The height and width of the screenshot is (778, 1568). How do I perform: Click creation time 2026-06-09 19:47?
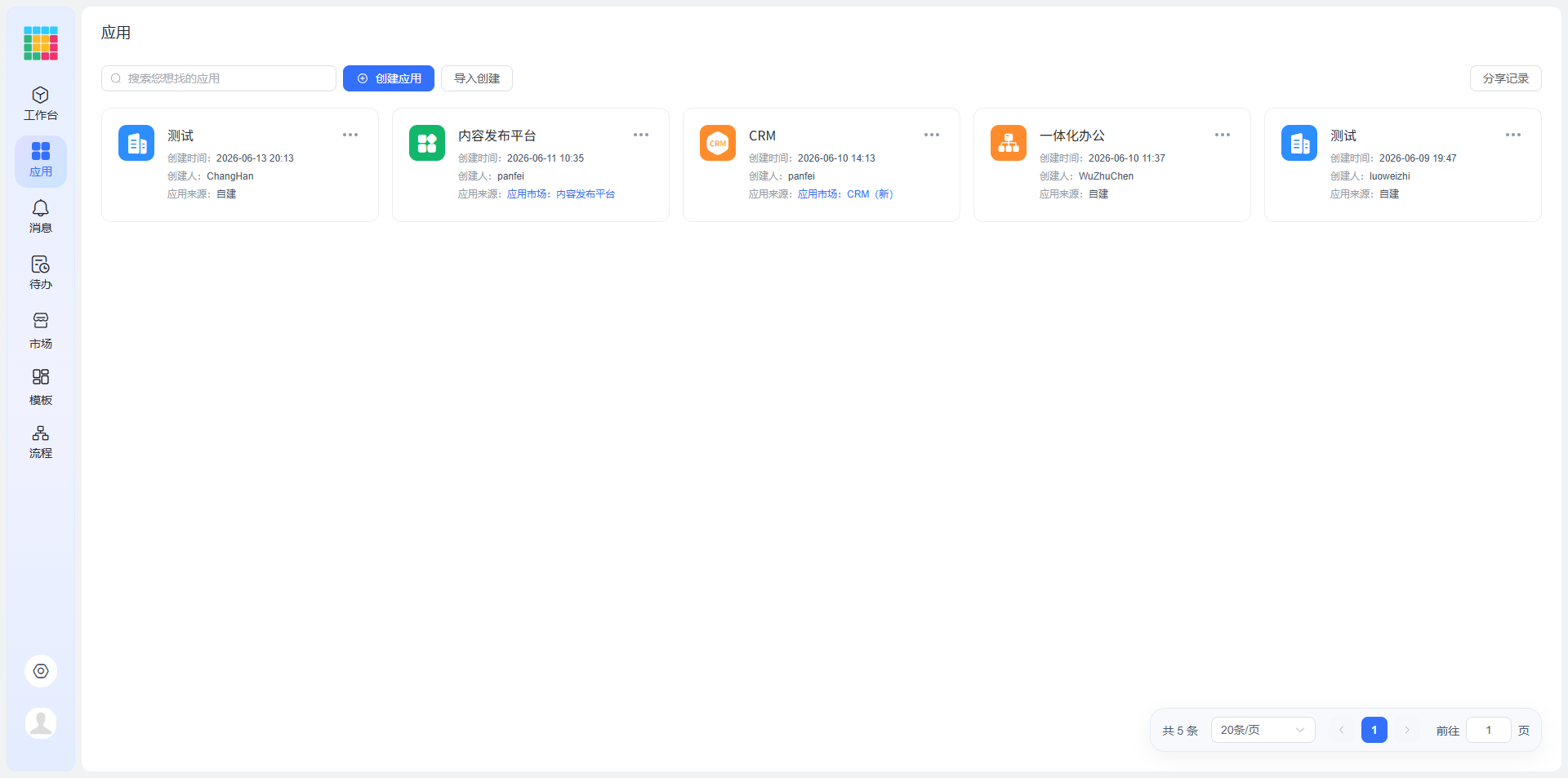click(x=1418, y=158)
